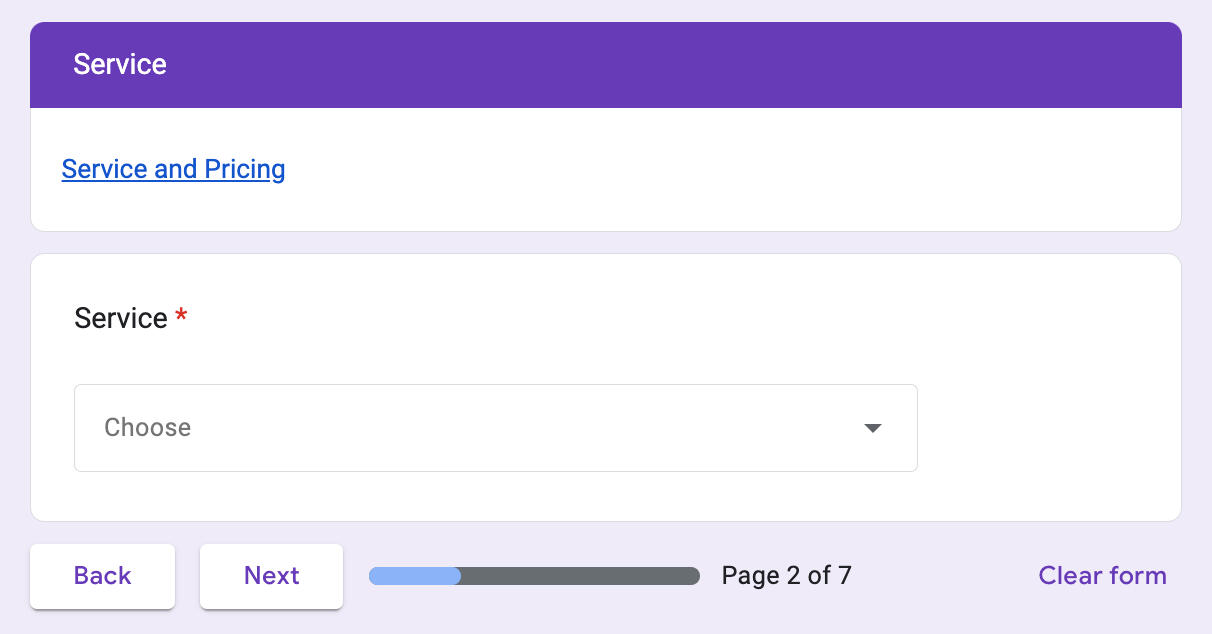Click the dropdown arrow in Service field
Image resolution: width=1212 pixels, height=634 pixels.
click(x=872, y=428)
